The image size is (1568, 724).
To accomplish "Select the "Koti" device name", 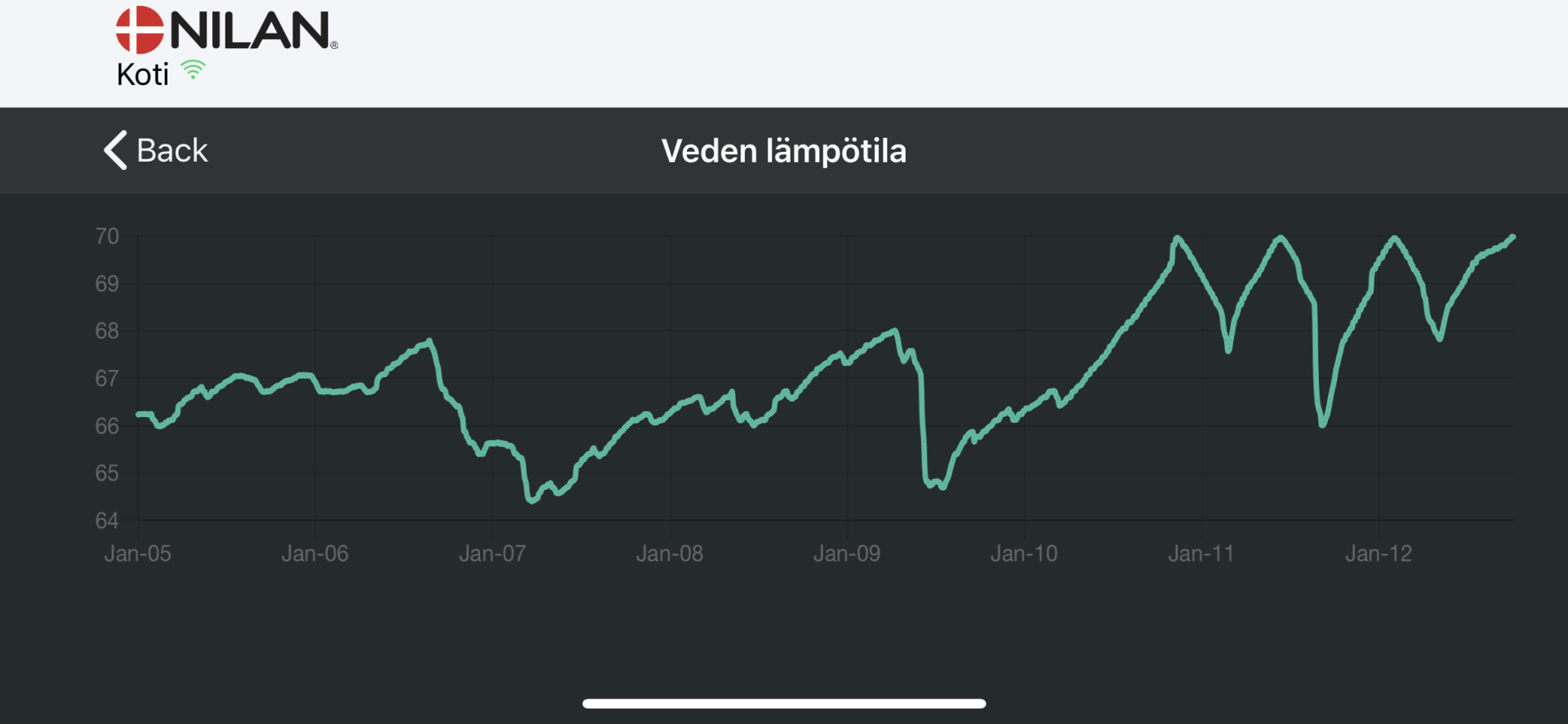I will 143,75.
